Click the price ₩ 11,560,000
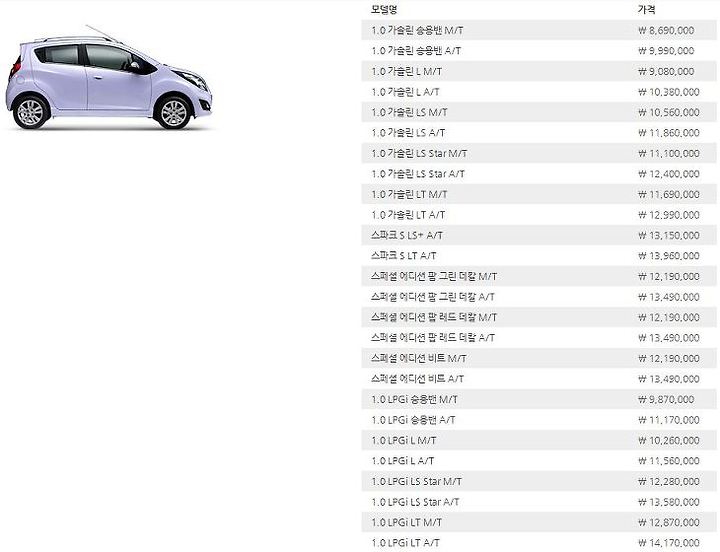The height and width of the screenshot is (552, 720). pos(669,461)
